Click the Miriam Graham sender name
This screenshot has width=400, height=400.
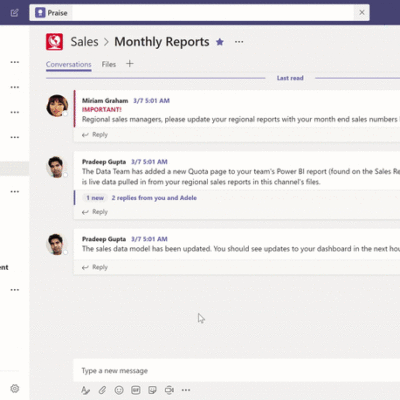point(105,101)
